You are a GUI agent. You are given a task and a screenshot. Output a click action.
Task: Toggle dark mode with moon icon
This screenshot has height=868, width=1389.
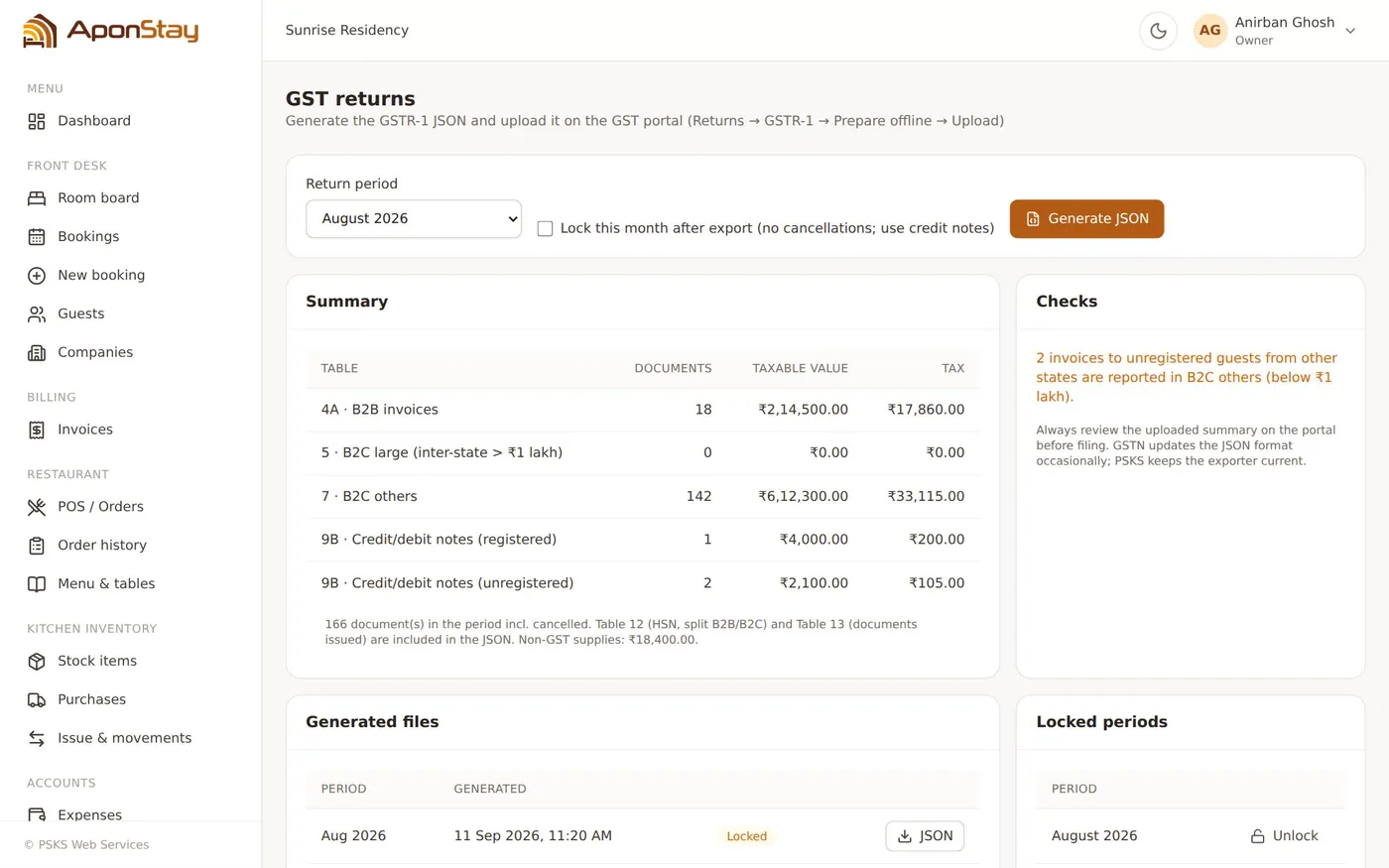pos(1158,31)
